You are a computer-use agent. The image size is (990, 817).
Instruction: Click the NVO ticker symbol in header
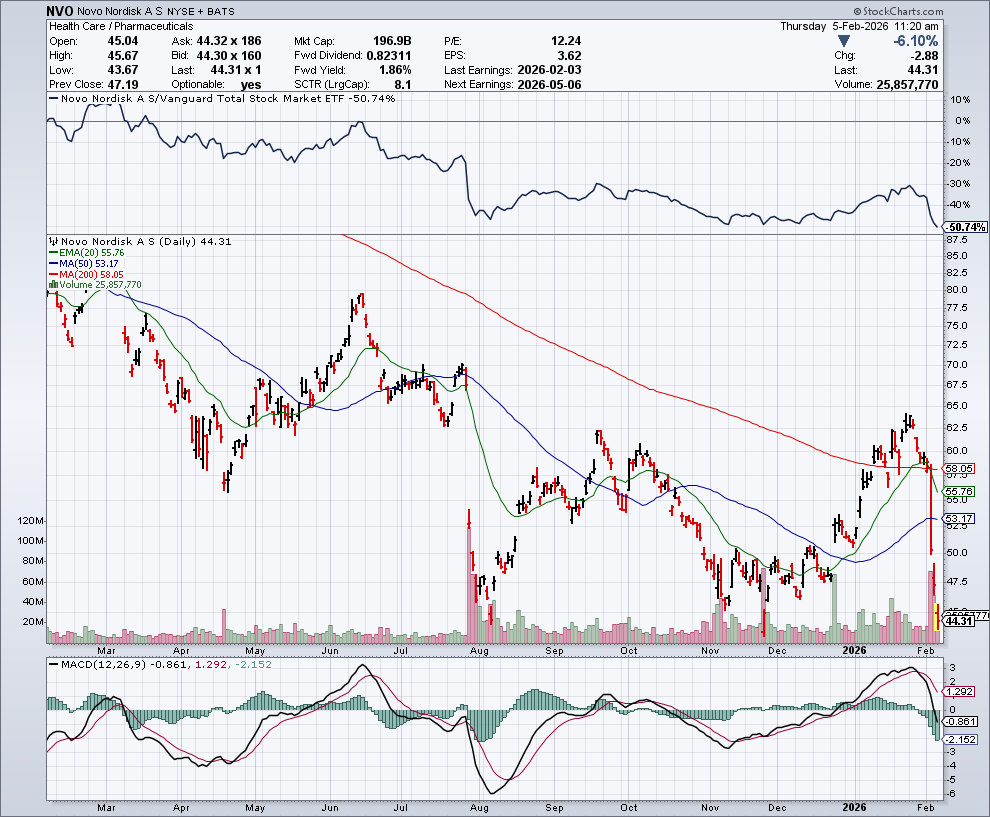pyautogui.click(x=60, y=11)
